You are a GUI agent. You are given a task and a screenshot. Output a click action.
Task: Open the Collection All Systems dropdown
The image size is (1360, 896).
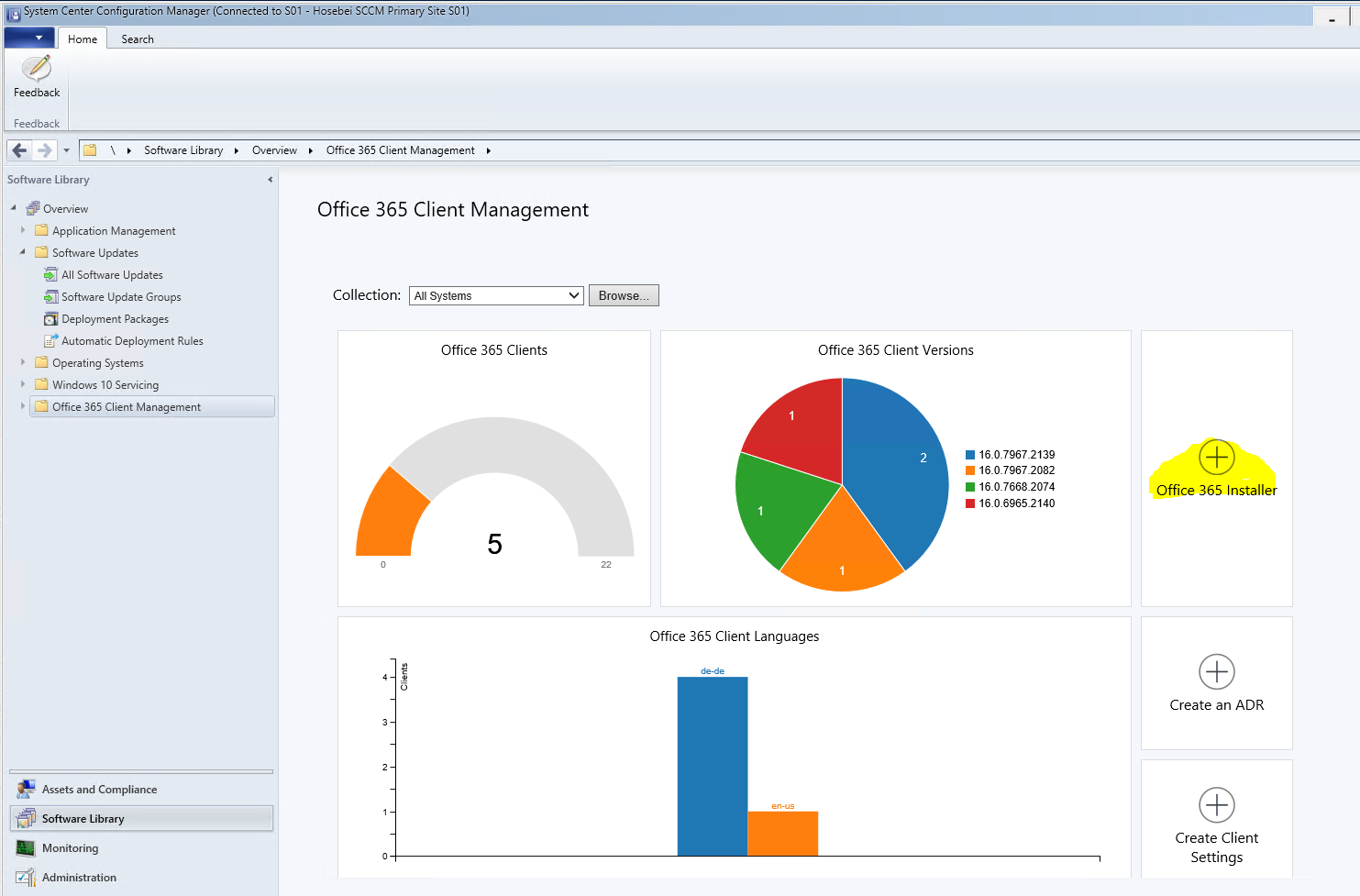pyautogui.click(x=496, y=295)
